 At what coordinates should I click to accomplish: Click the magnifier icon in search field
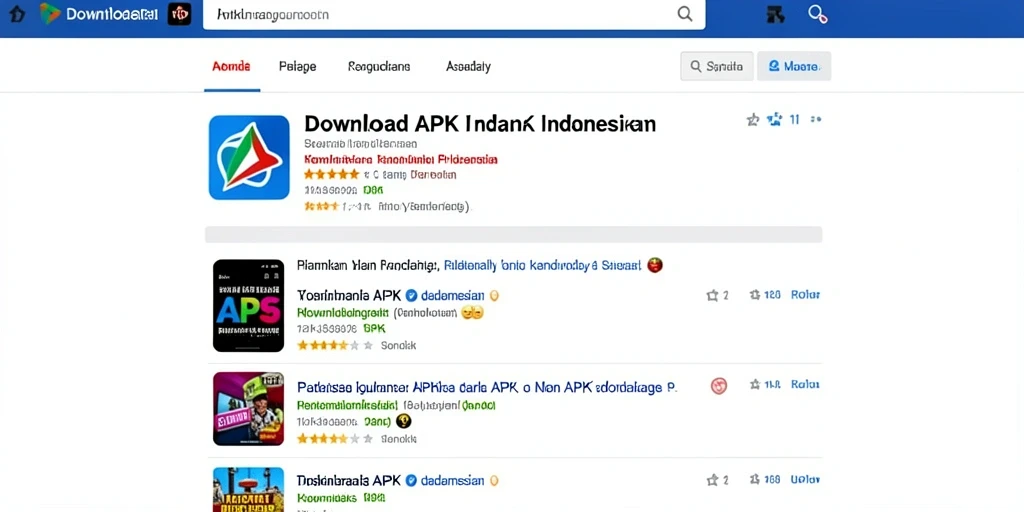[x=684, y=14]
